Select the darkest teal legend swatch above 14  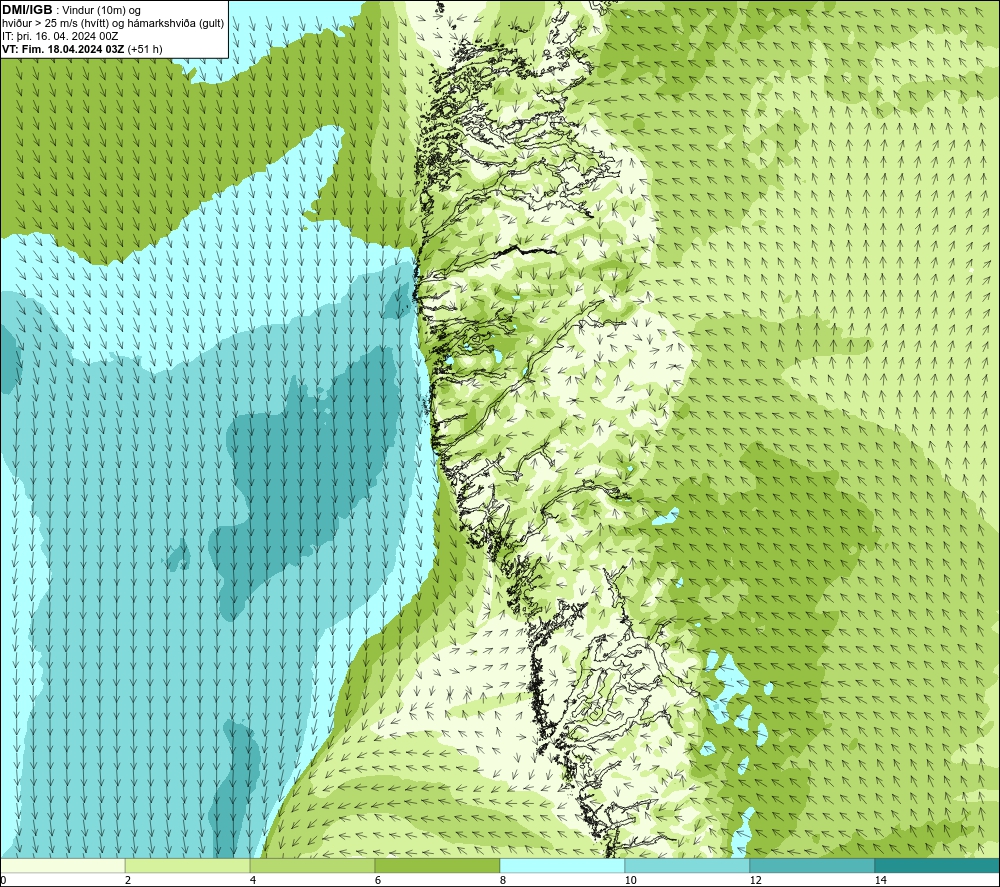pos(937,865)
